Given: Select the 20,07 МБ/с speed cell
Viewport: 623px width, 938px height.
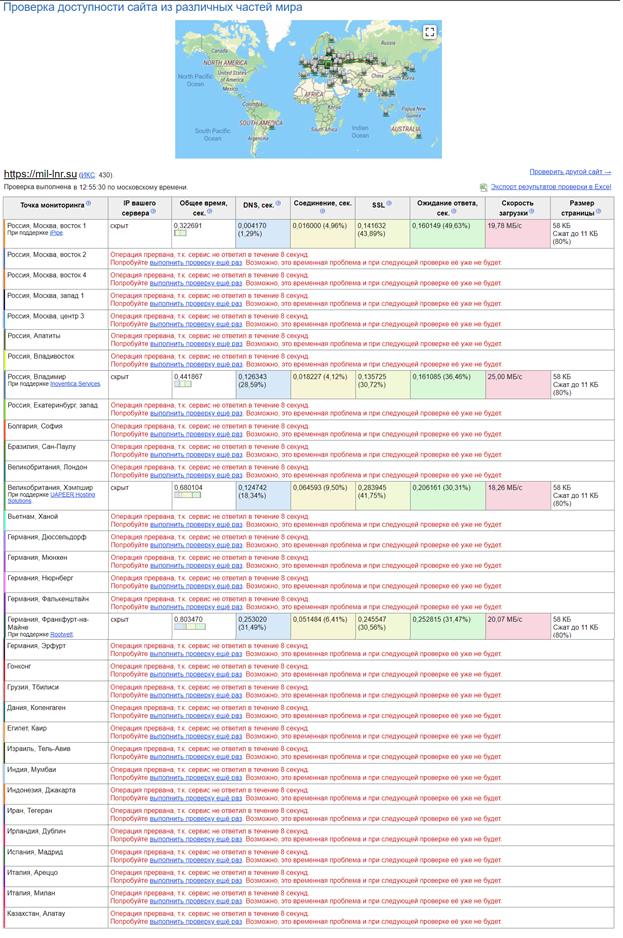Looking at the screenshot, I should point(518,626).
